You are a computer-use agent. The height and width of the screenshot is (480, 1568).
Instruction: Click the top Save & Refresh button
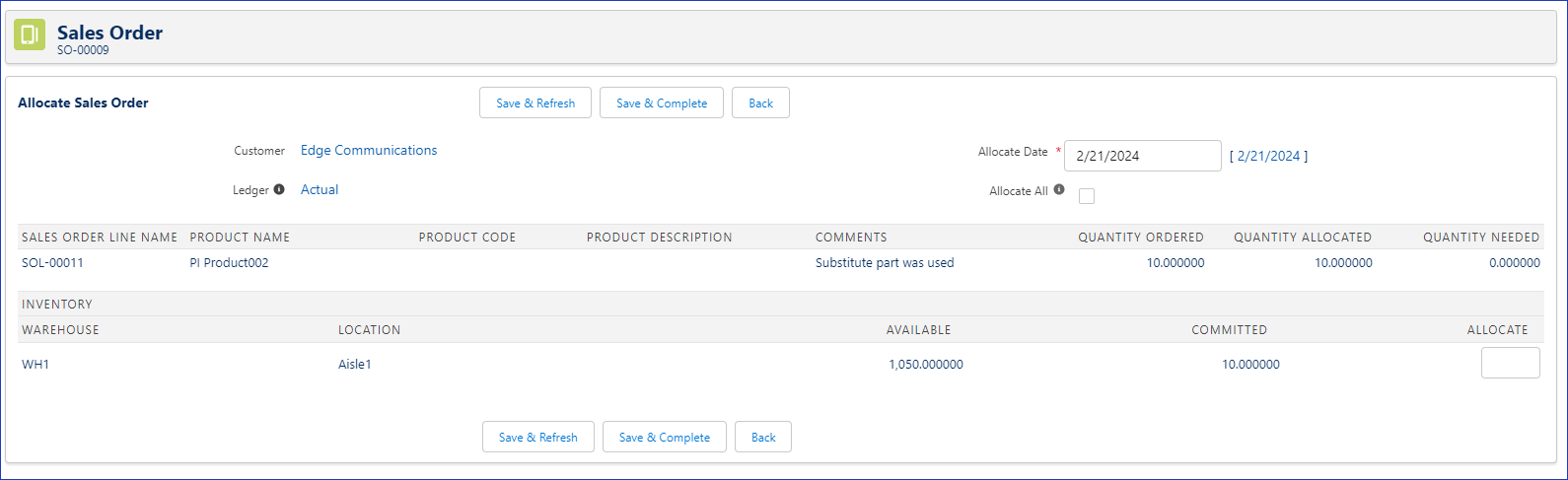[x=535, y=103]
